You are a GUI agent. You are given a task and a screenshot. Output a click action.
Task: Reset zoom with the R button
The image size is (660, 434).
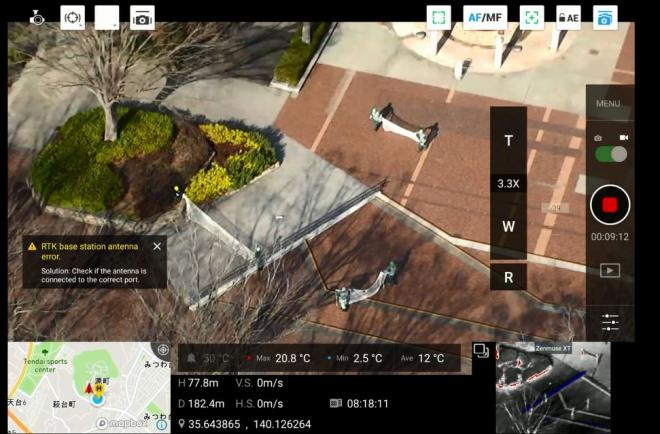pos(508,277)
